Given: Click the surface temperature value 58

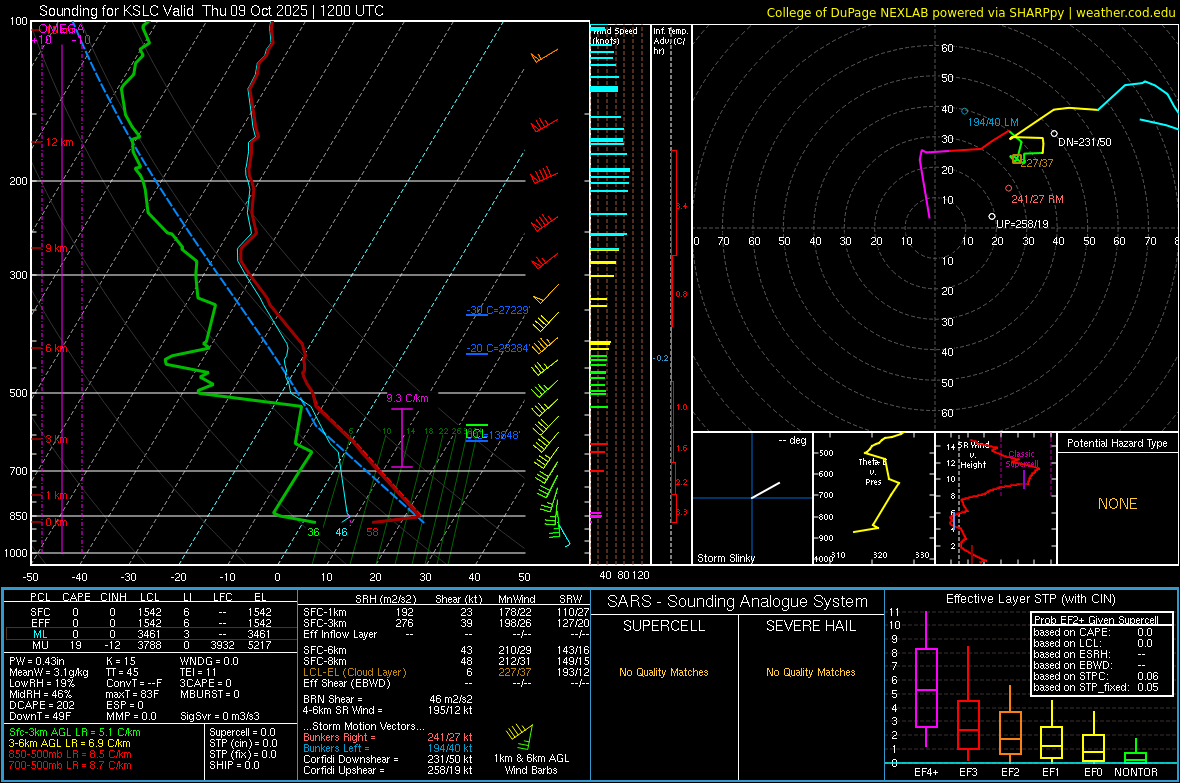Looking at the screenshot, I should click(372, 532).
